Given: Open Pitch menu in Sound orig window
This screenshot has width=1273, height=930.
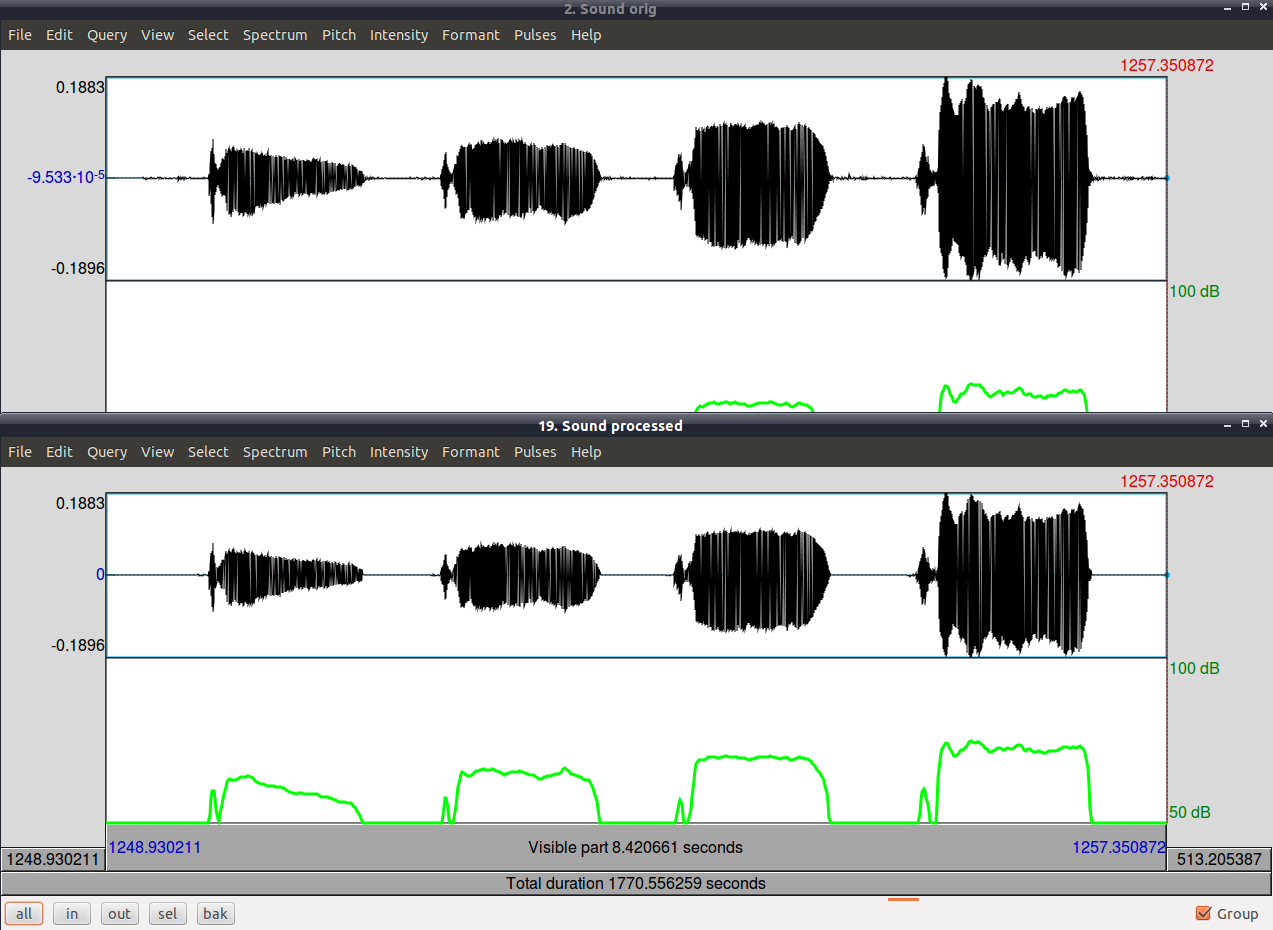Looking at the screenshot, I should pyautogui.click(x=339, y=35).
